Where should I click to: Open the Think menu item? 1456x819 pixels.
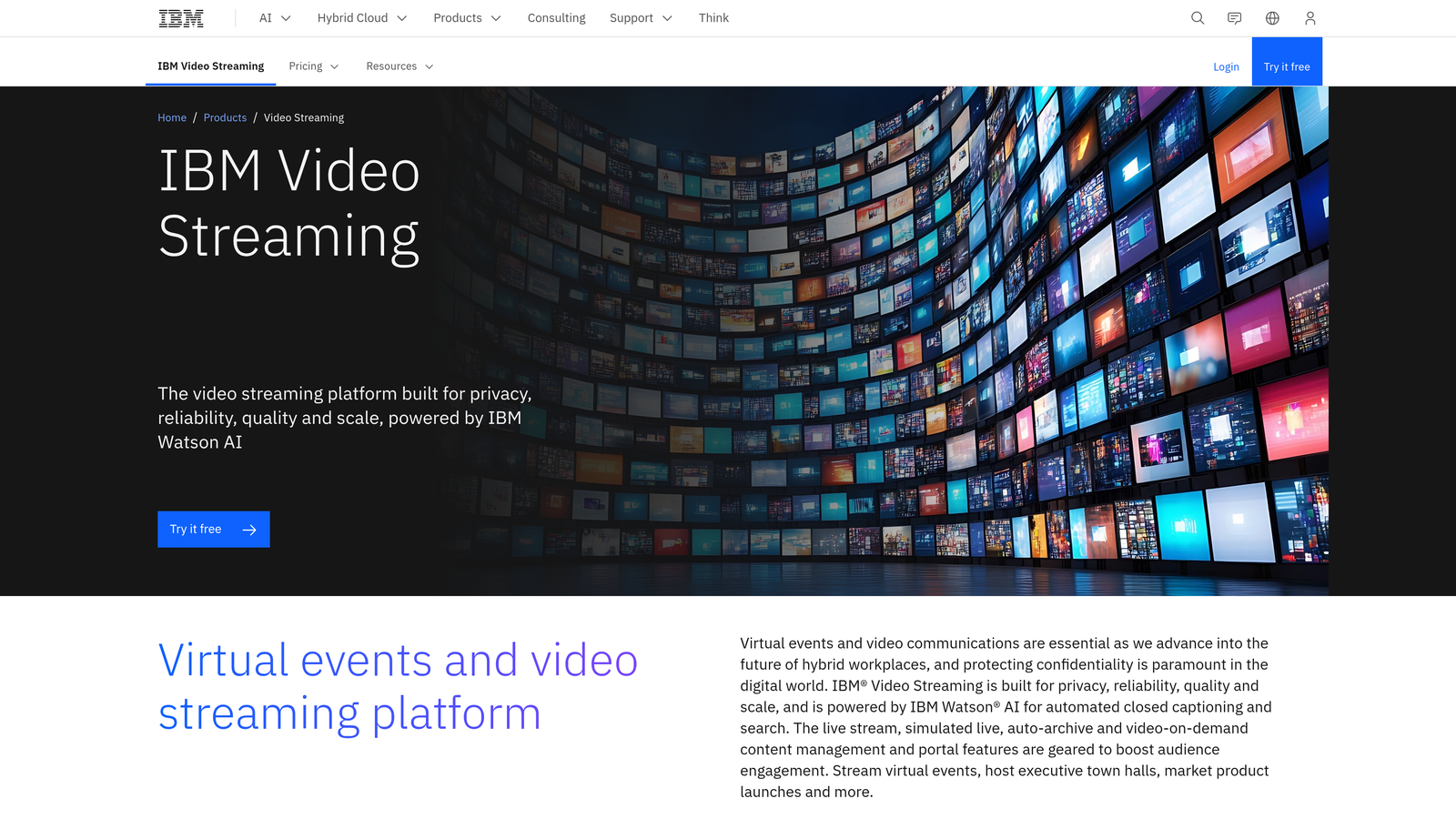[x=713, y=17]
